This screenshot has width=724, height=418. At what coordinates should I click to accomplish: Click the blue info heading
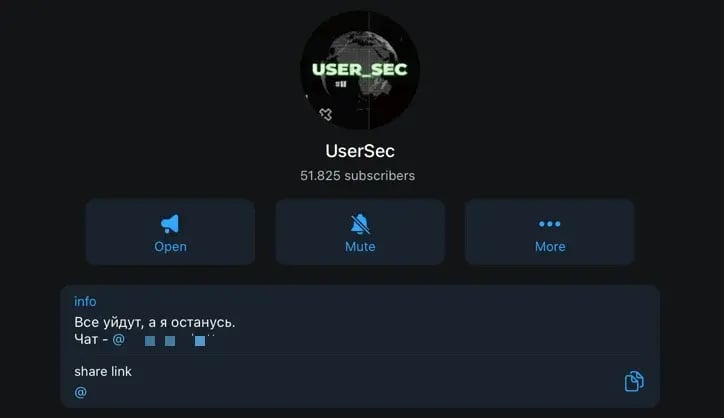pos(85,301)
